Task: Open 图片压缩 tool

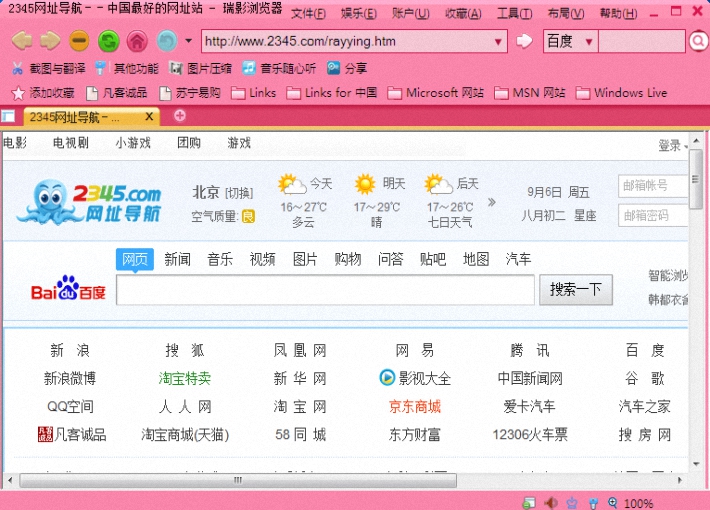Action: tap(200, 68)
